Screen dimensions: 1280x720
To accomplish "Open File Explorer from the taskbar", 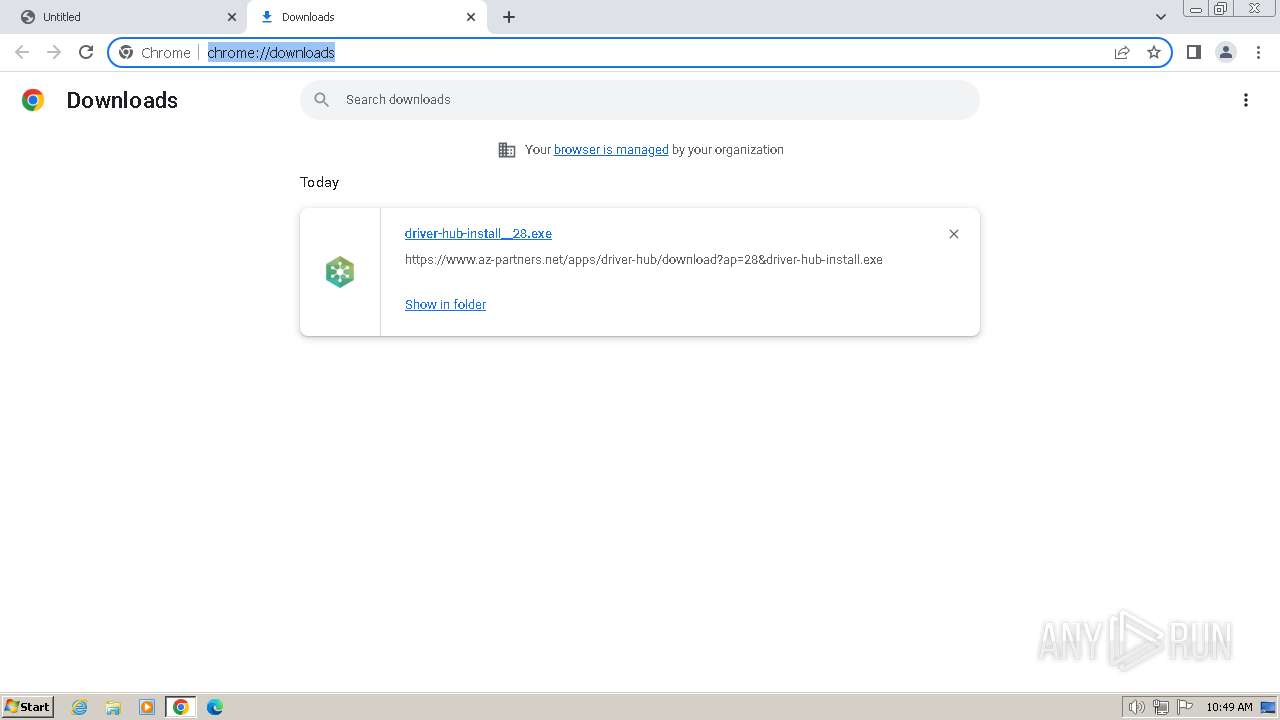I will [113, 707].
